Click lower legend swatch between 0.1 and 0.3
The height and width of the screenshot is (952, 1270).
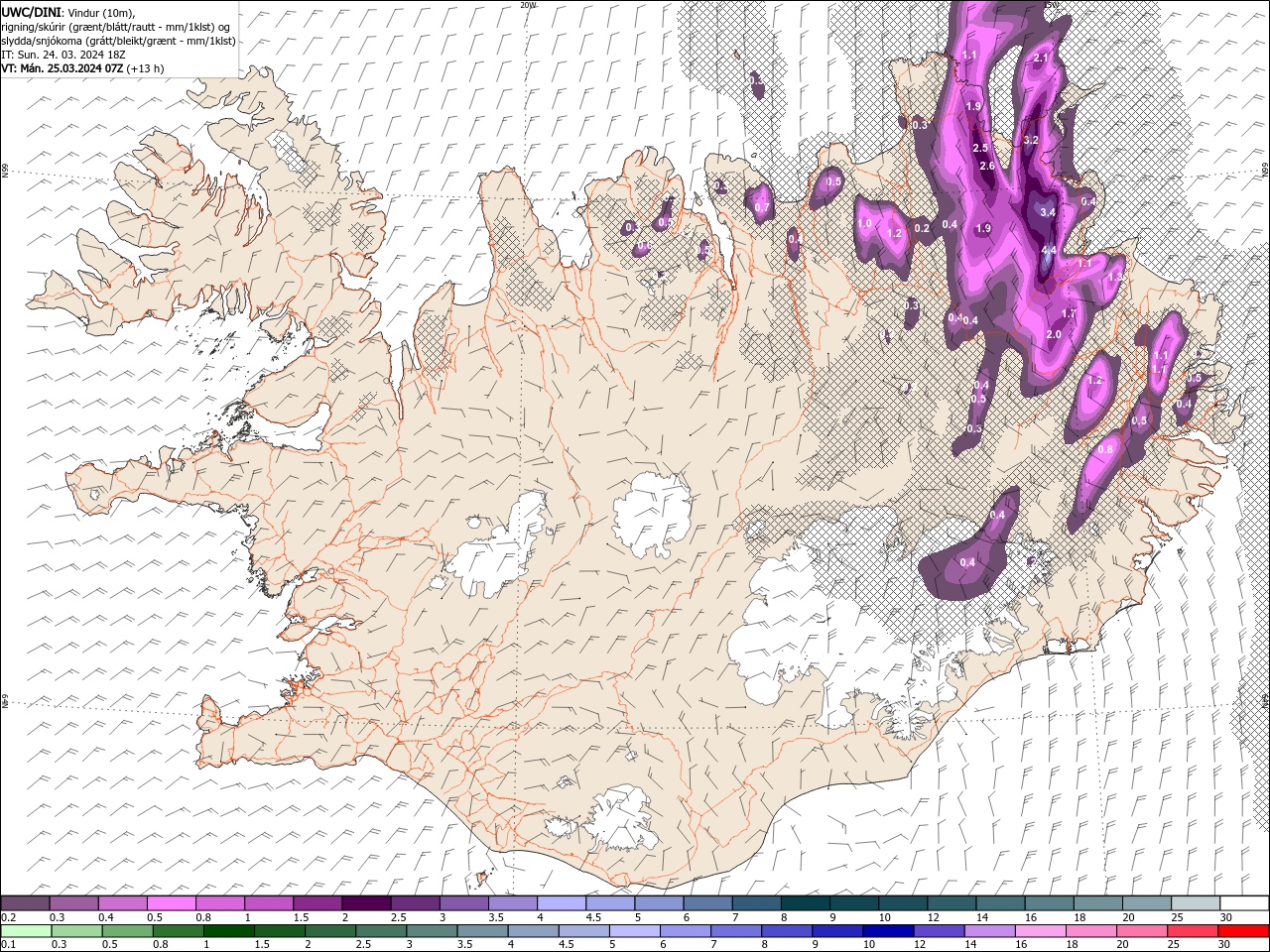click(x=25, y=931)
